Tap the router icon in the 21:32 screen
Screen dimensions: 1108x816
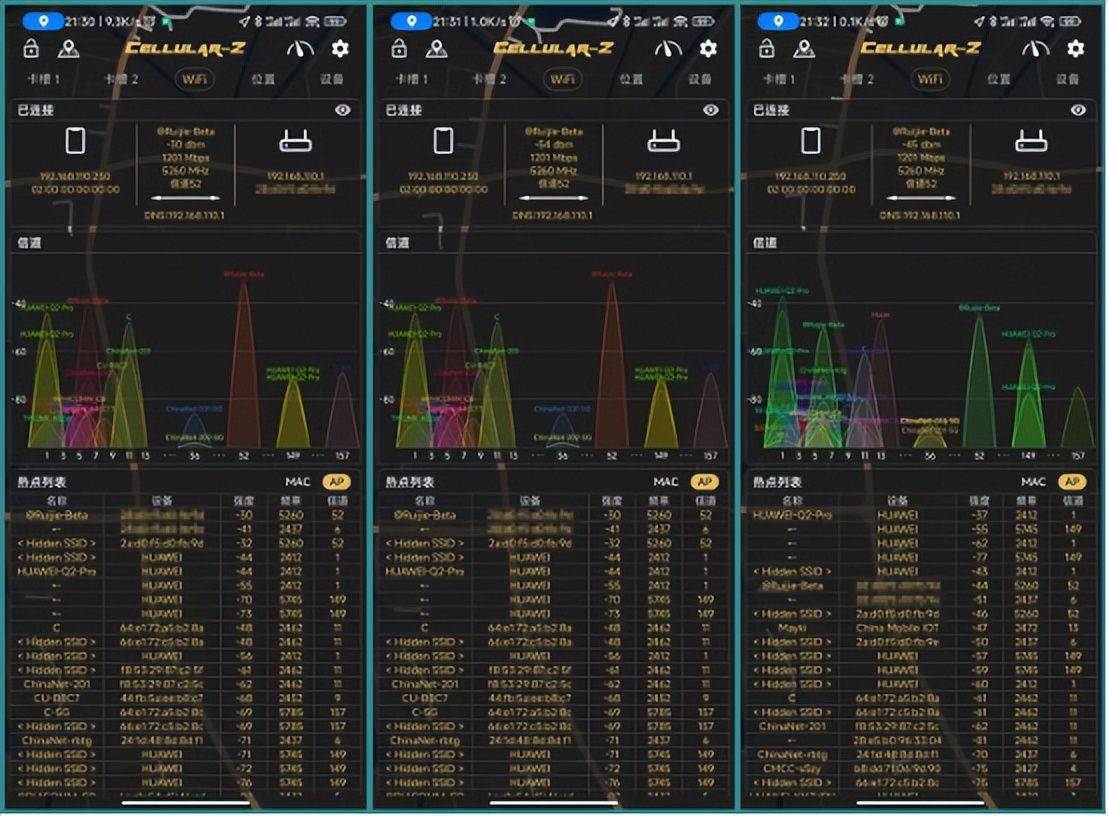click(x=1031, y=141)
